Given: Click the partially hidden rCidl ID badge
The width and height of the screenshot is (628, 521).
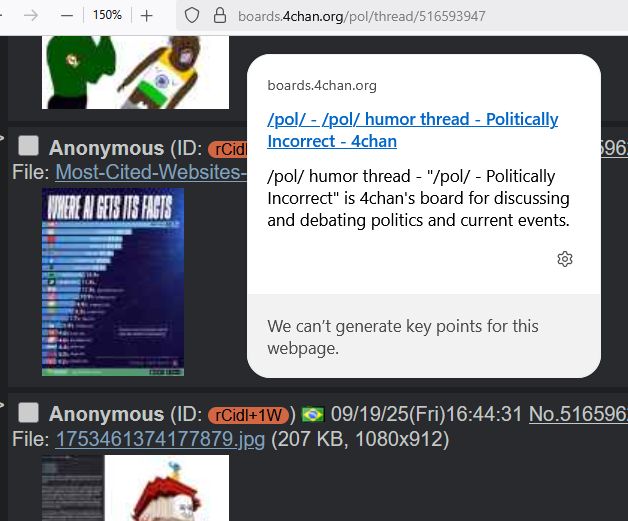Looking at the screenshot, I should tap(227, 149).
